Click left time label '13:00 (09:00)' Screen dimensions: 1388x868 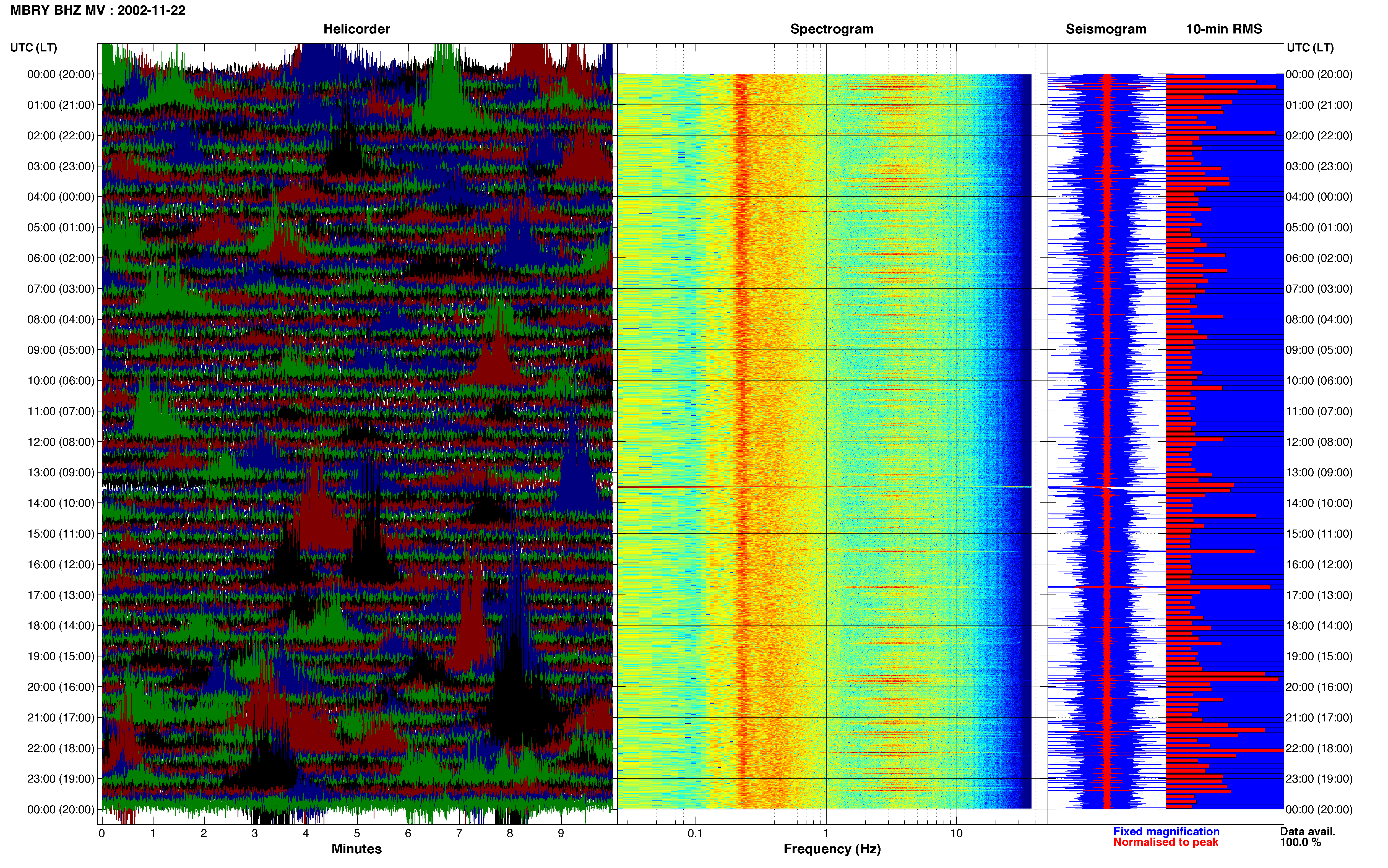61,473
